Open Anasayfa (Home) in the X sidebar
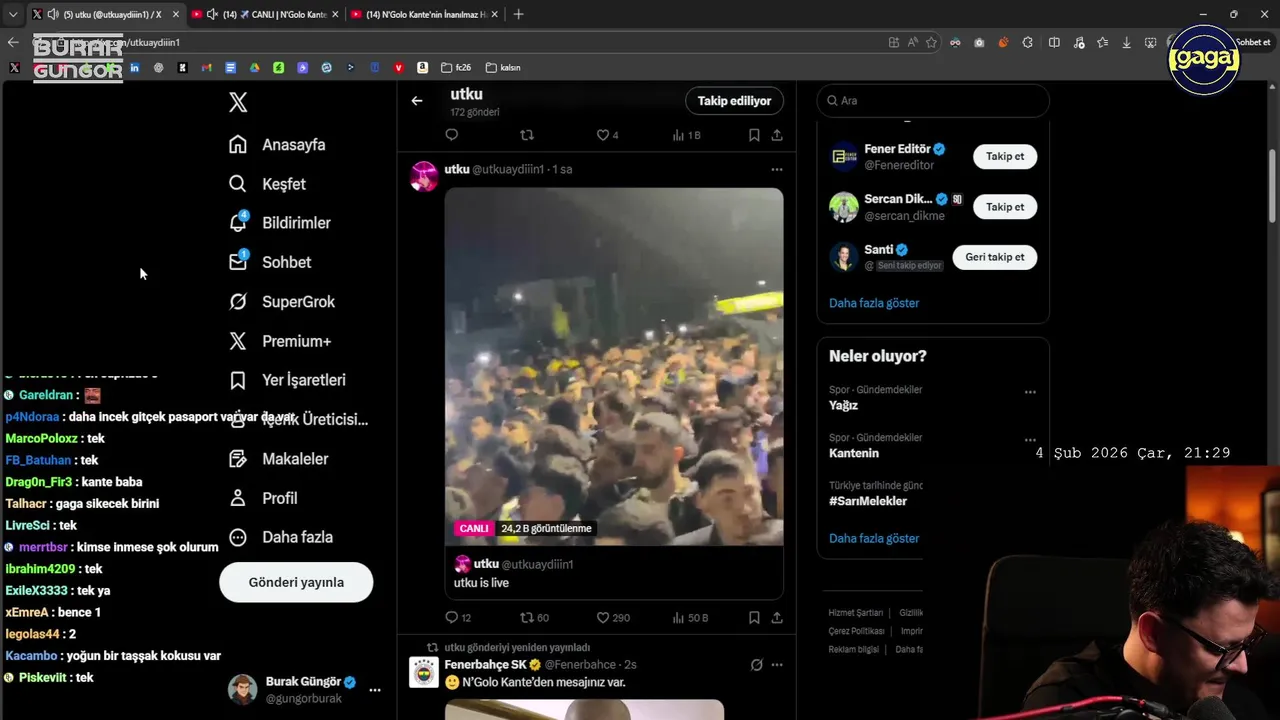This screenshot has height=720, width=1280. [x=277, y=144]
